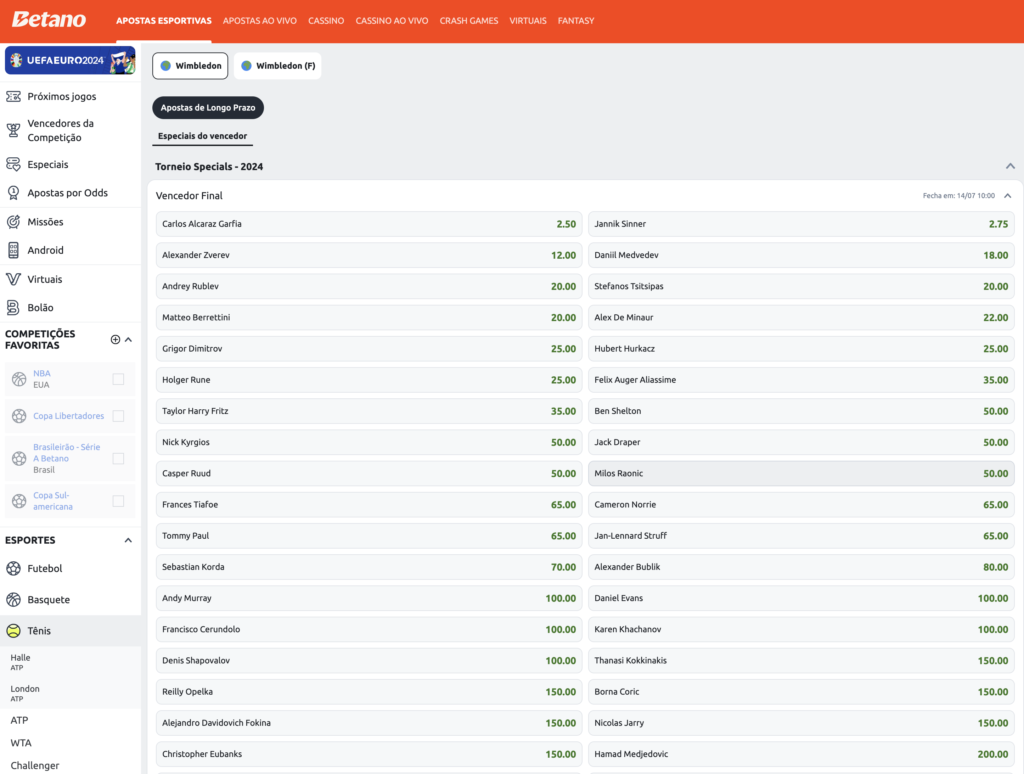
Task: Click the Vencedores da Competição trophy icon
Action: point(13,131)
